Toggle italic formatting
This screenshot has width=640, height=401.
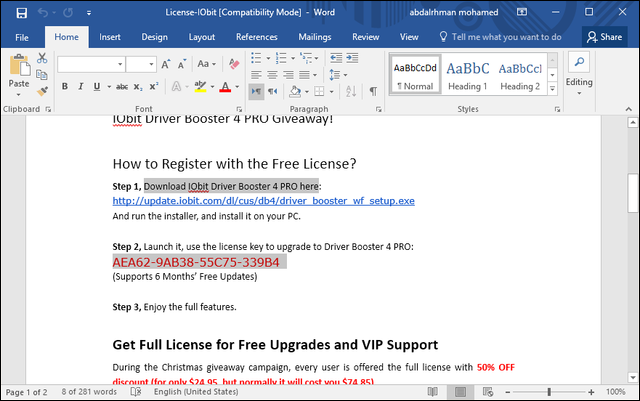(81, 87)
